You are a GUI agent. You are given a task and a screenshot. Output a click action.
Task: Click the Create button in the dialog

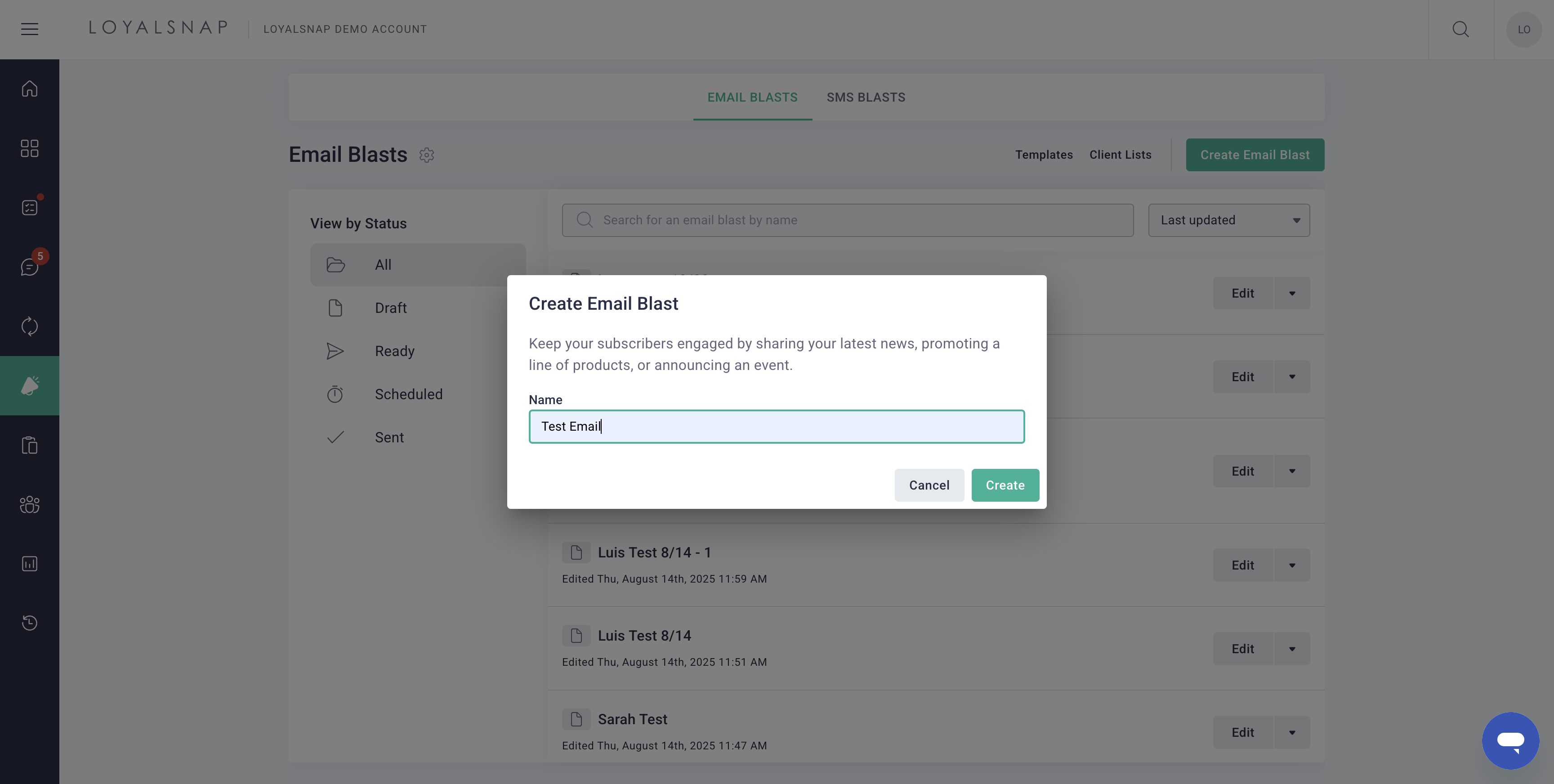point(1005,485)
